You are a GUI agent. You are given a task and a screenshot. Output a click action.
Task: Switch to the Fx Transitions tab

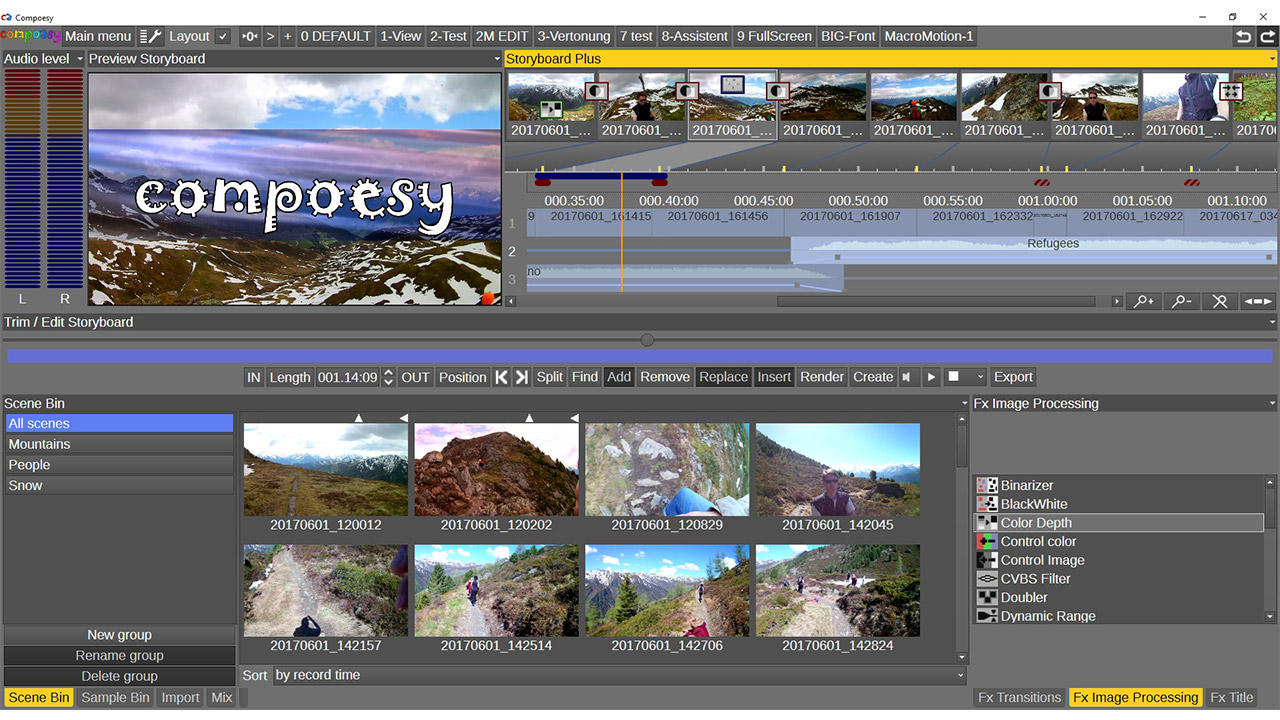tap(1019, 698)
